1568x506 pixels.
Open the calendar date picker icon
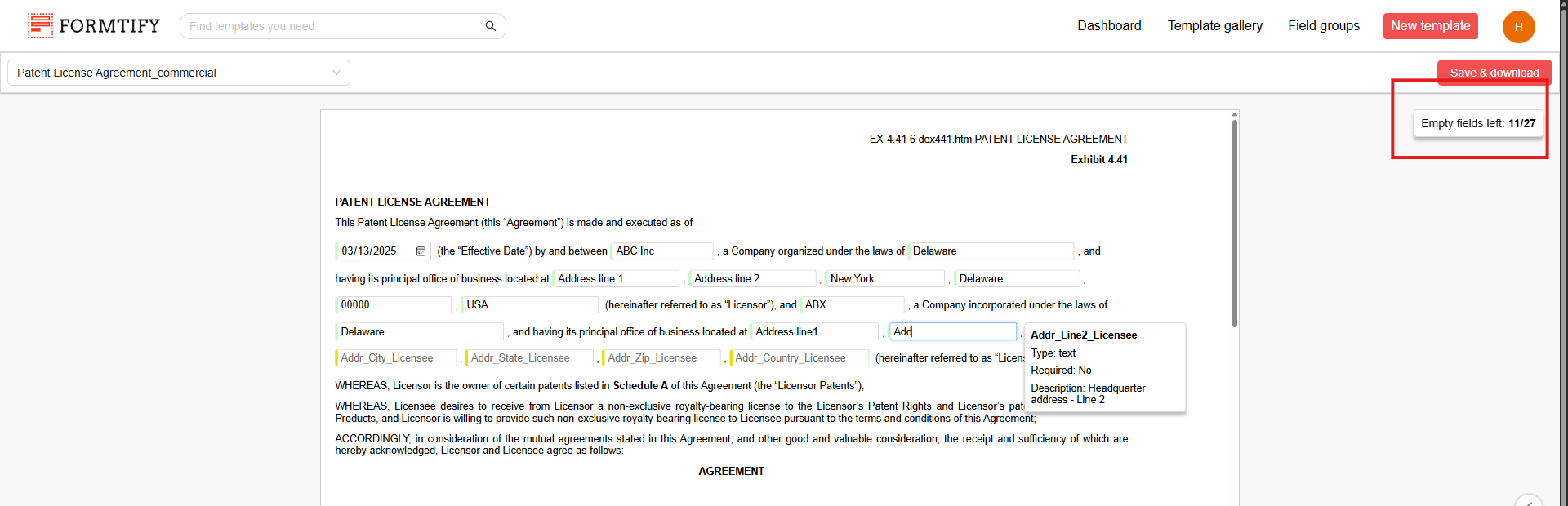click(x=421, y=251)
